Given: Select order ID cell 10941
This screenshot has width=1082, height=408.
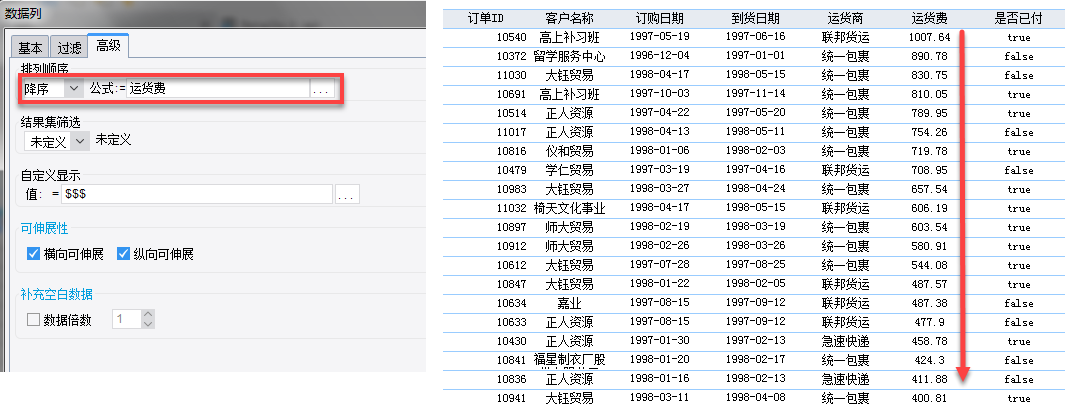Looking at the screenshot, I should tap(511, 398).
